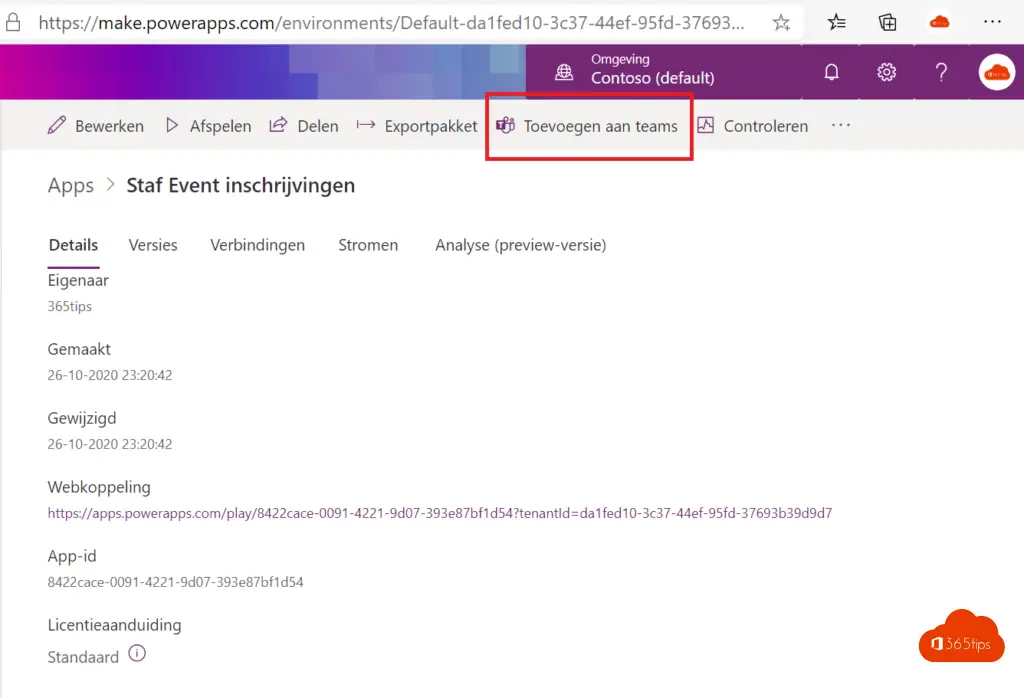This screenshot has height=698, width=1024.
Task: Open browser settings and more menu
Action: [992, 22]
